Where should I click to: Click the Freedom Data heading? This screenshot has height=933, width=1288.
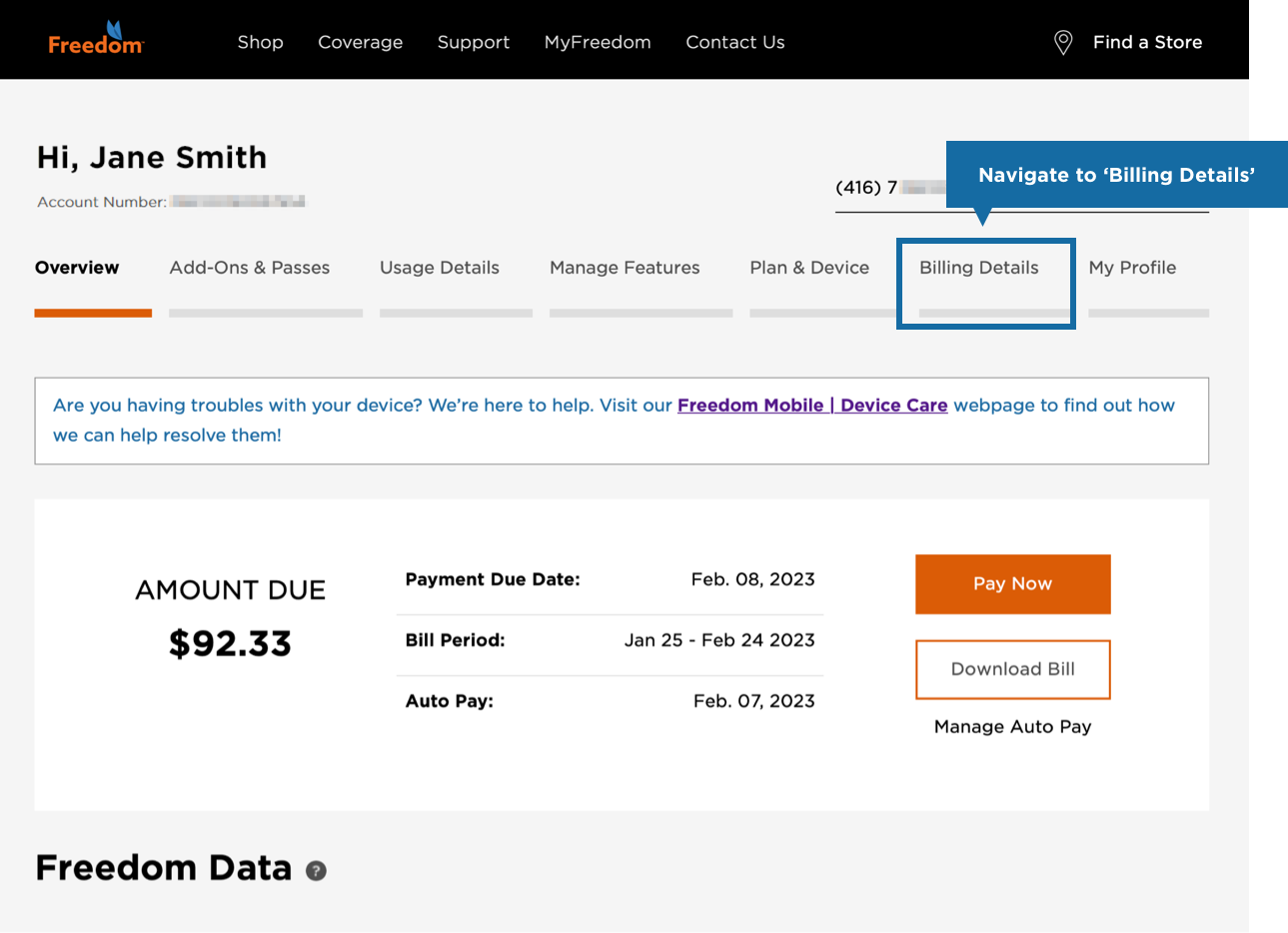click(x=164, y=868)
